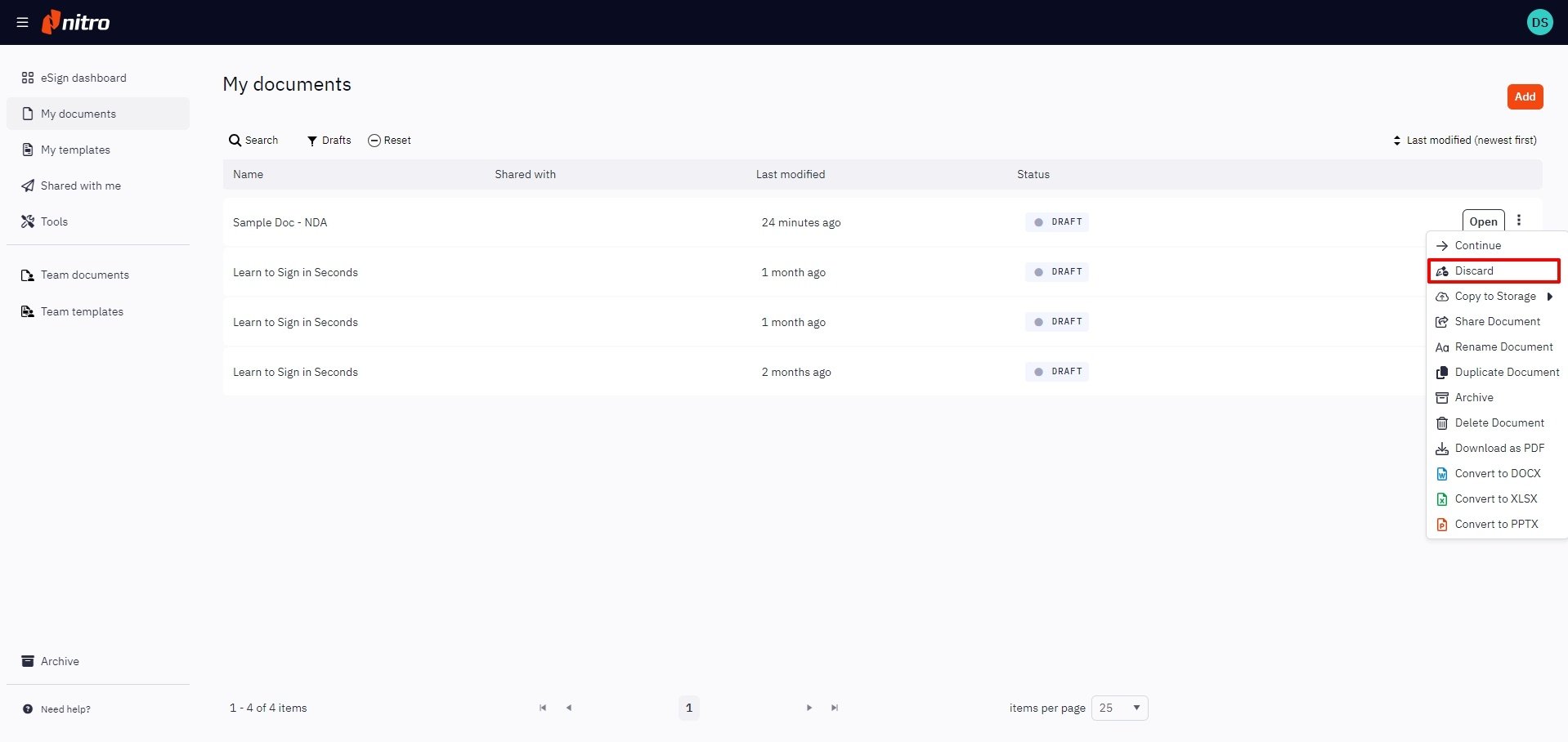Image resolution: width=1568 pixels, height=742 pixels.
Task: Click the Nitro logo
Action: pos(76,22)
